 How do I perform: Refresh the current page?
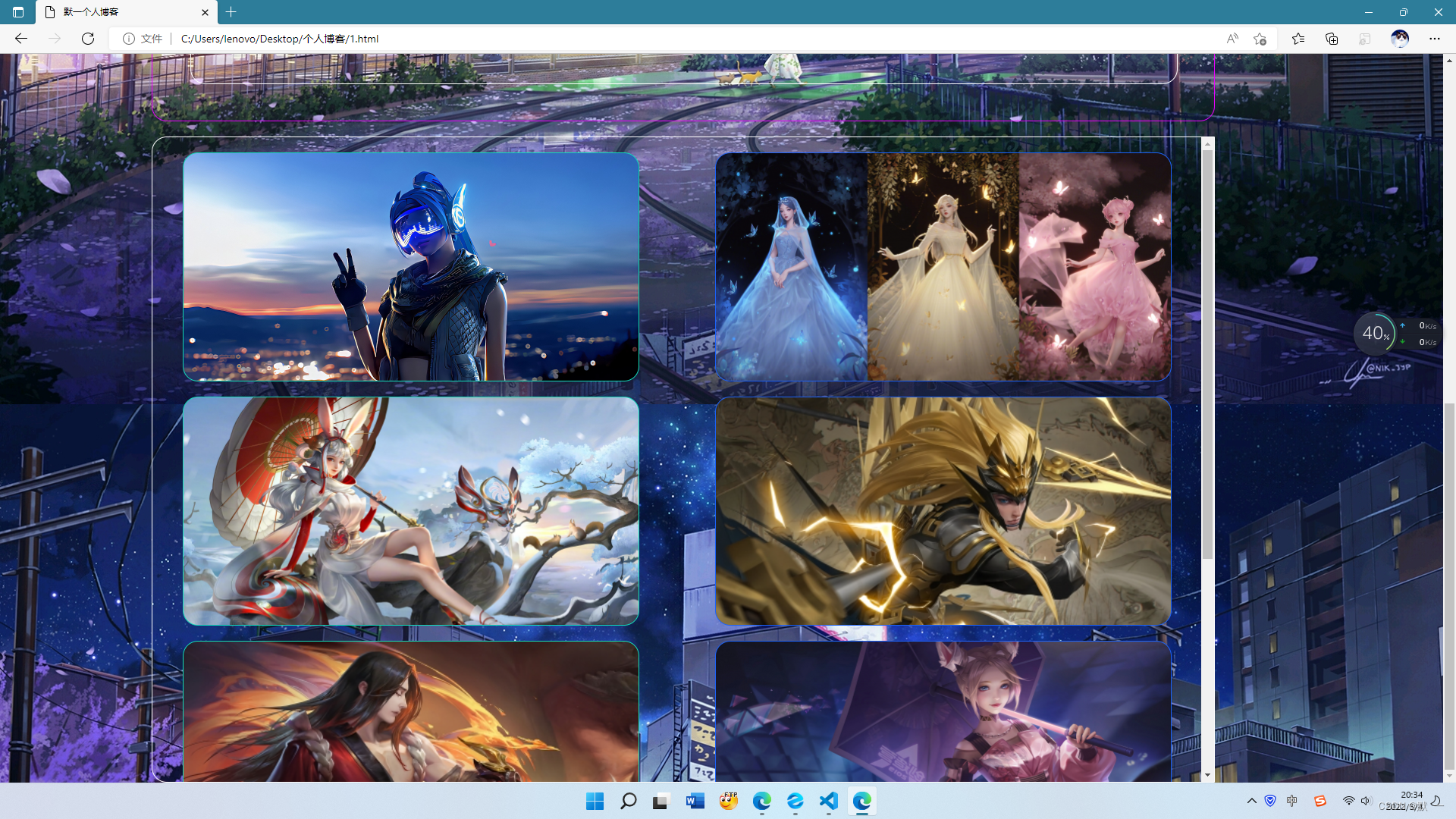pyautogui.click(x=88, y=39)
